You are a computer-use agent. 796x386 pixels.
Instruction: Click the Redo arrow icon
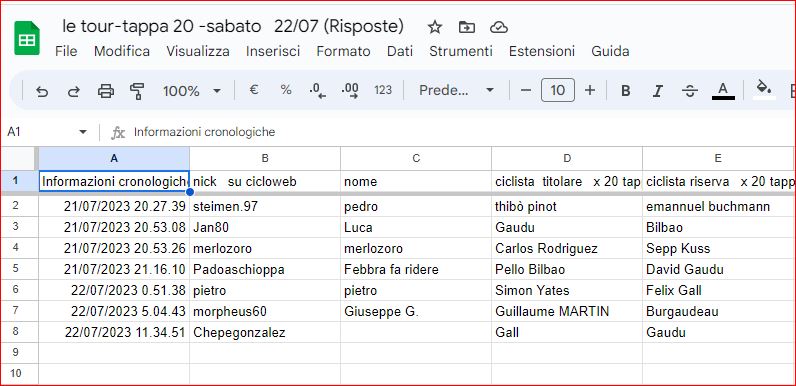click(74, 91)
